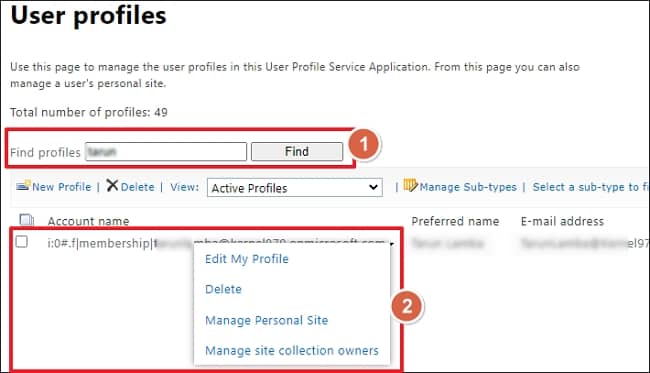Click the Manage Sub-types icon
The width and height of the screenshot is (650, 373).
click(x=410, y=185)
